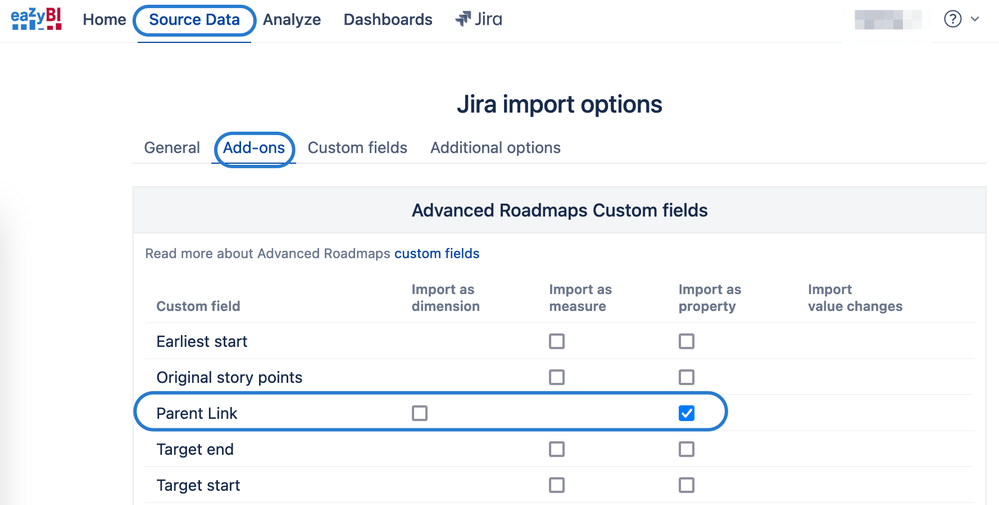This screenshot has height=505, width=999.
Task: Uncheck Parent Link import as property
Action: [686, 413]
